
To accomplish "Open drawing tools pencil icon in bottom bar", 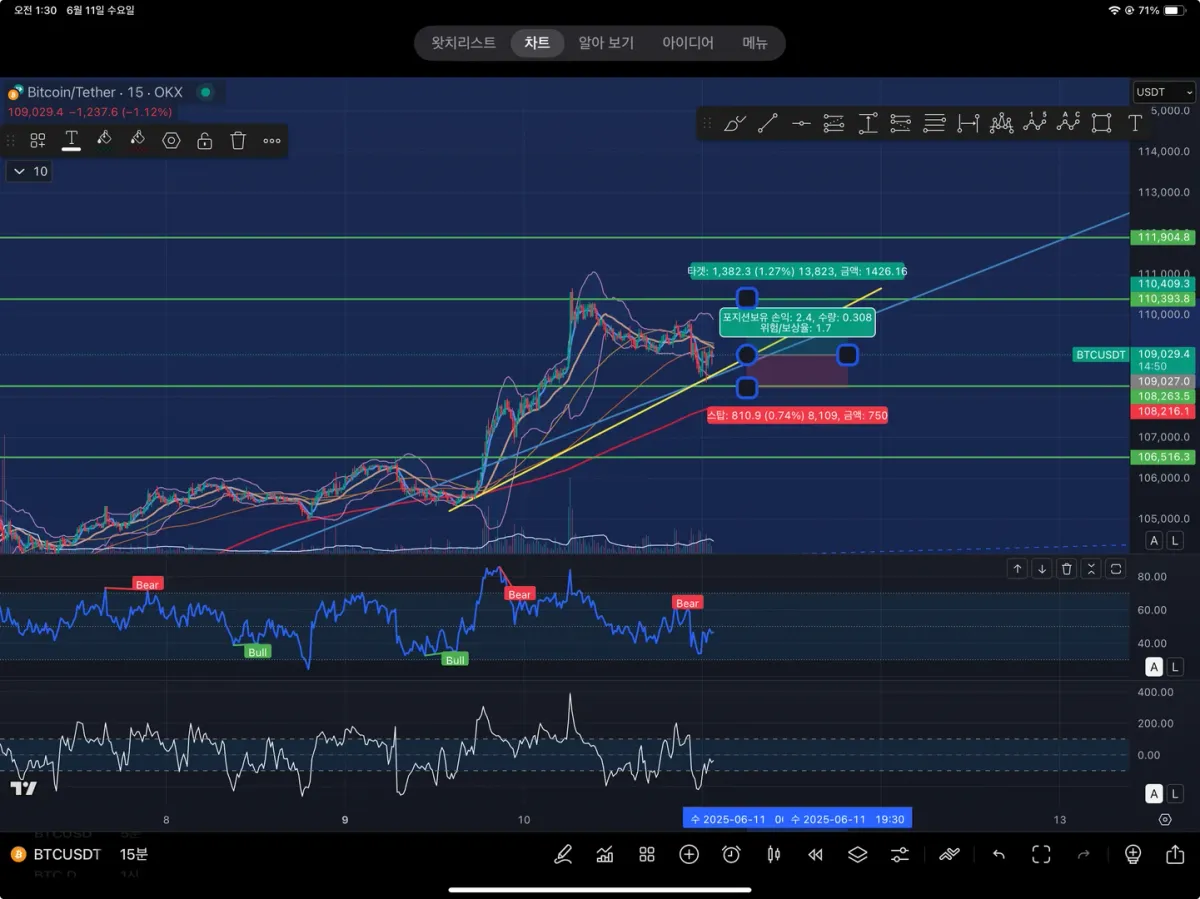I will tap(563, 854).
